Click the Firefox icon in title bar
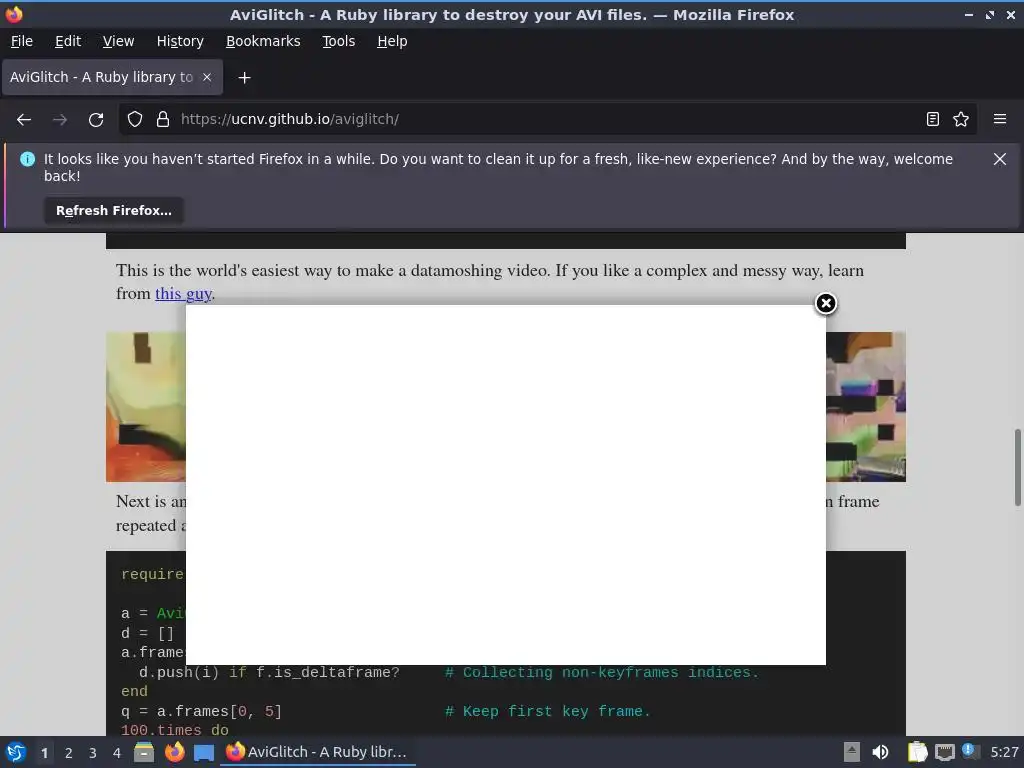1024x768 pixels. 14,14
